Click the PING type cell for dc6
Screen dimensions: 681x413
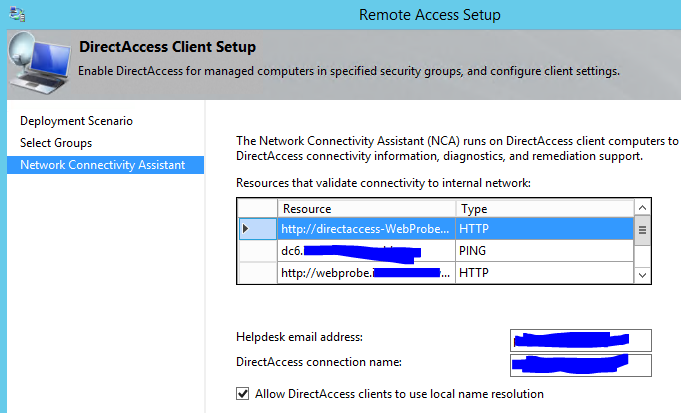(x=545, y=251)
